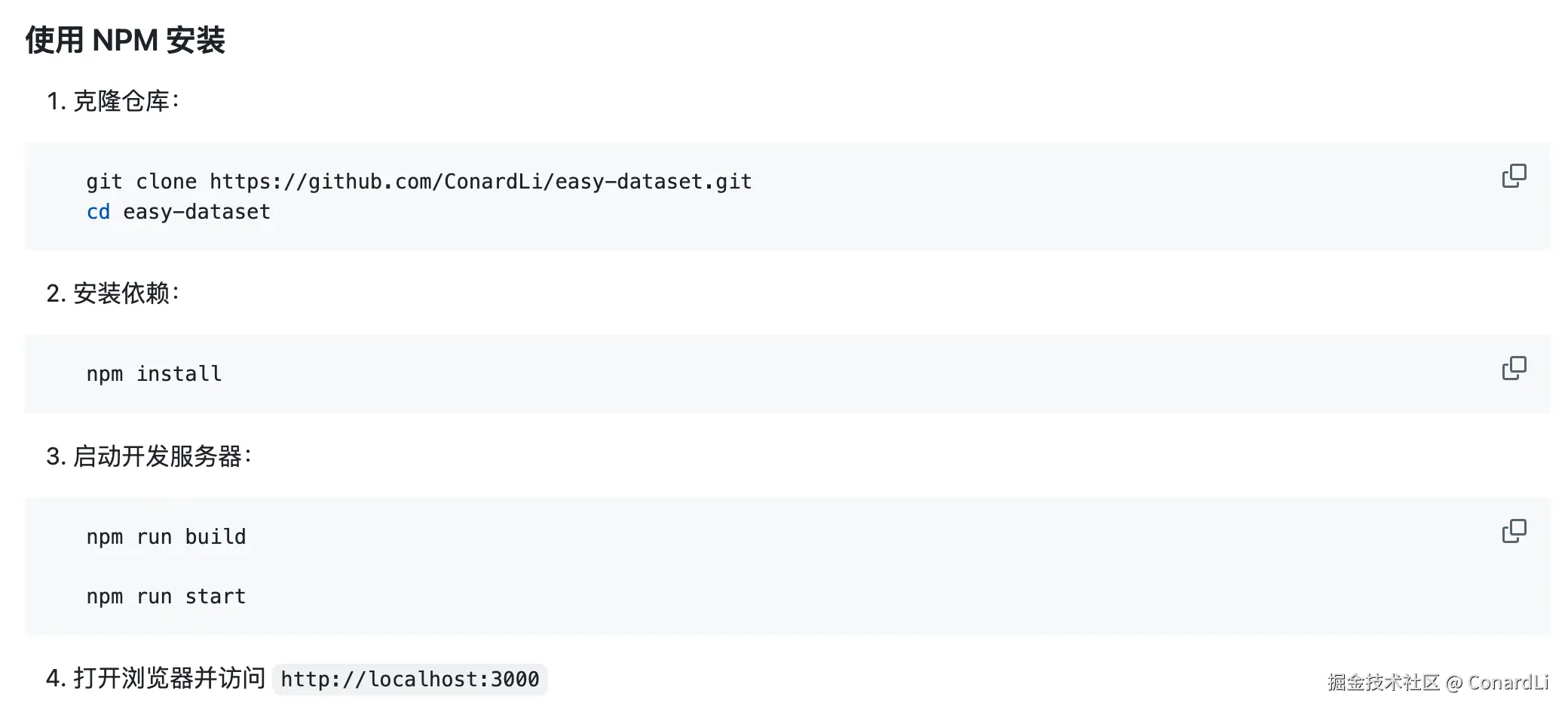Click the npm run build line

166,537
